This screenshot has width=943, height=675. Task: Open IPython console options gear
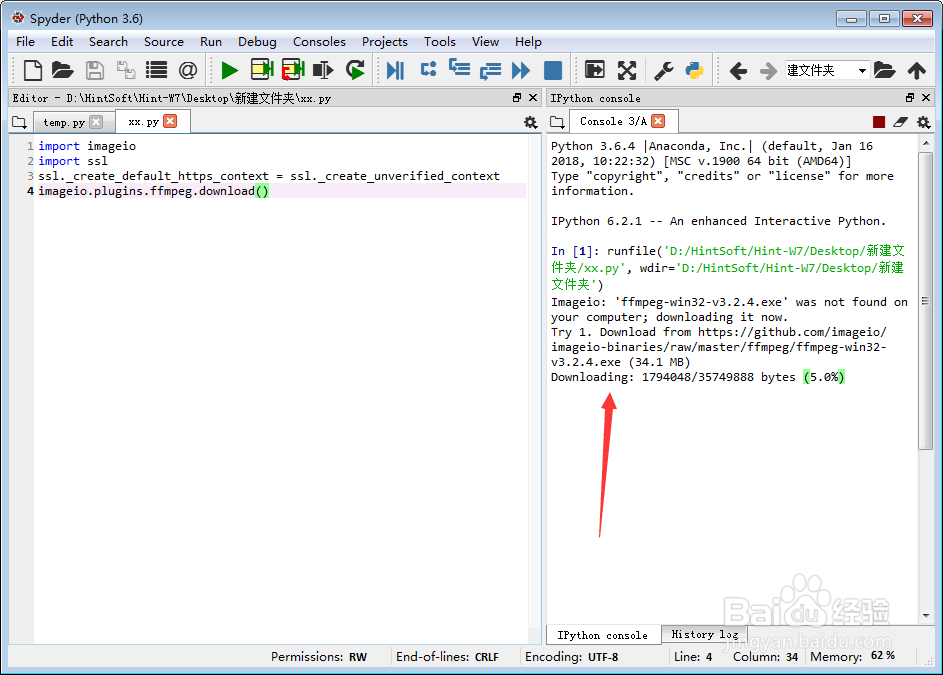click(924, 123)
